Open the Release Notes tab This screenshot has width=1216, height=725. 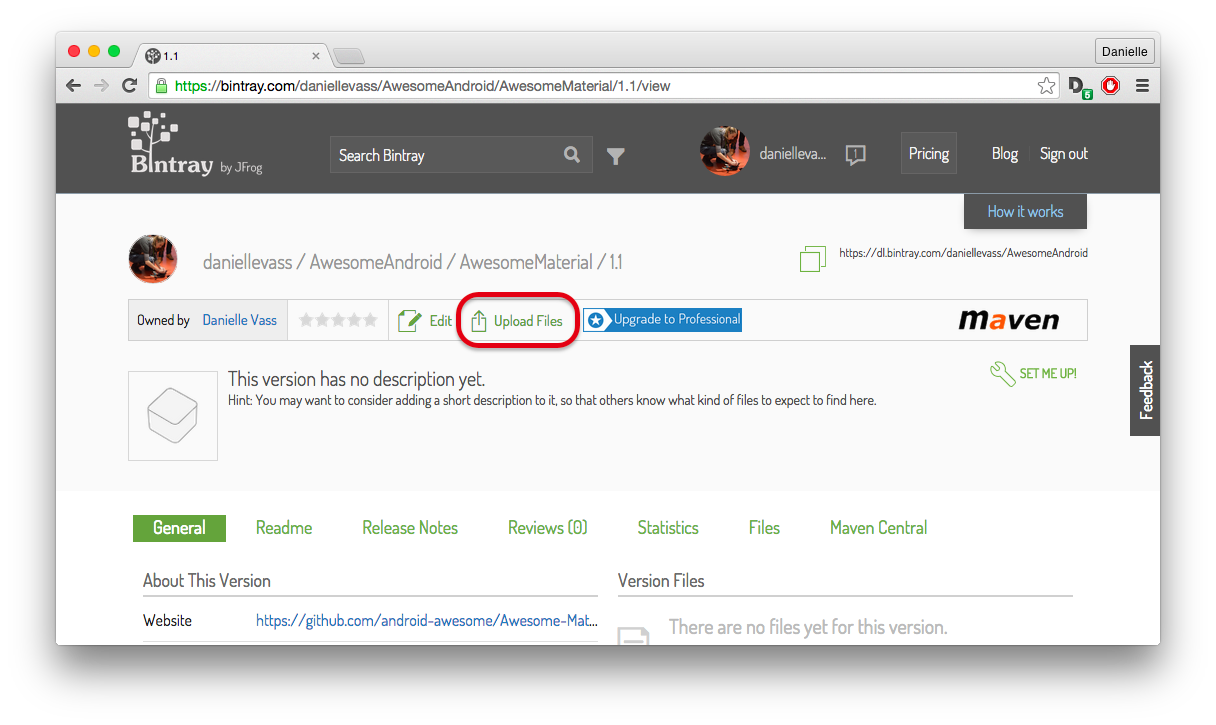coord(410,528)
